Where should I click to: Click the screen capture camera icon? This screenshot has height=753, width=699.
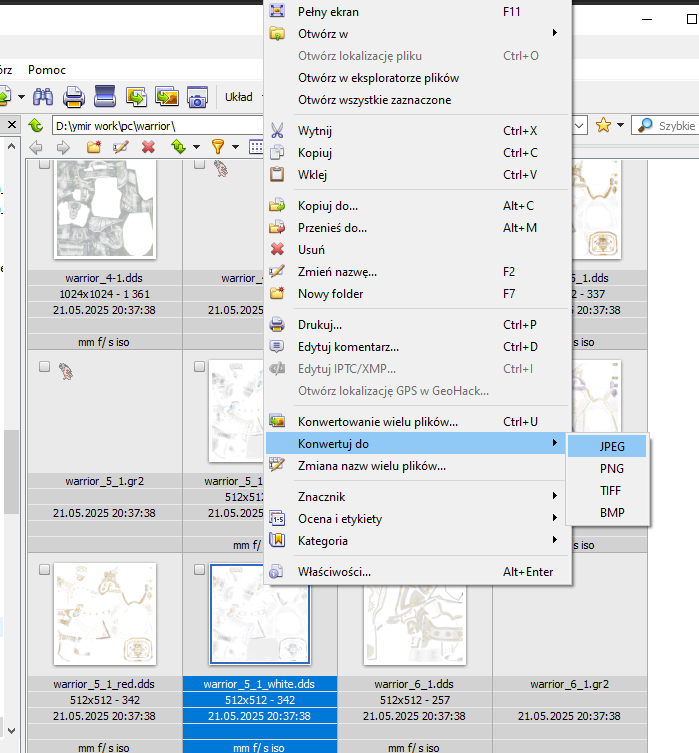(x=197, y=97)
